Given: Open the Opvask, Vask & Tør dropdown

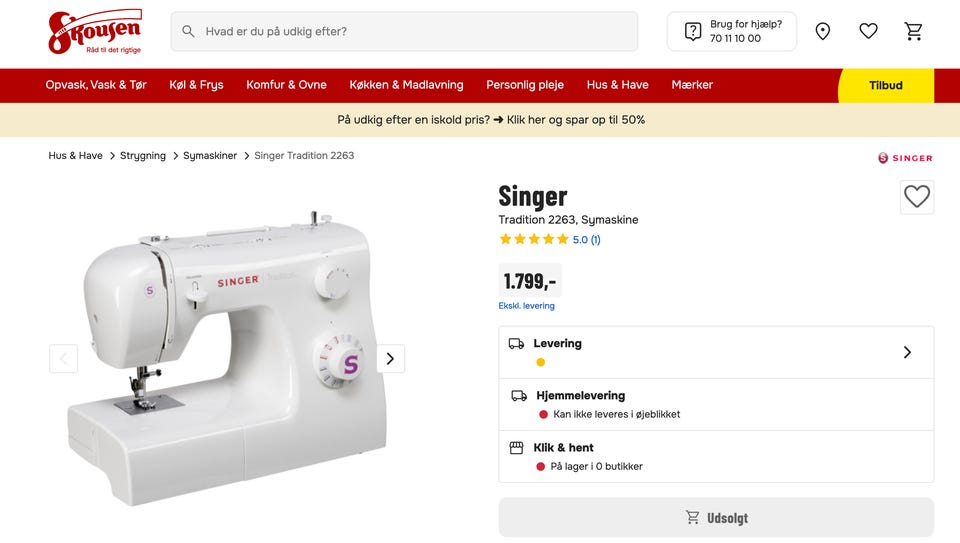Looking at the screenshot, I should point(96,85).
